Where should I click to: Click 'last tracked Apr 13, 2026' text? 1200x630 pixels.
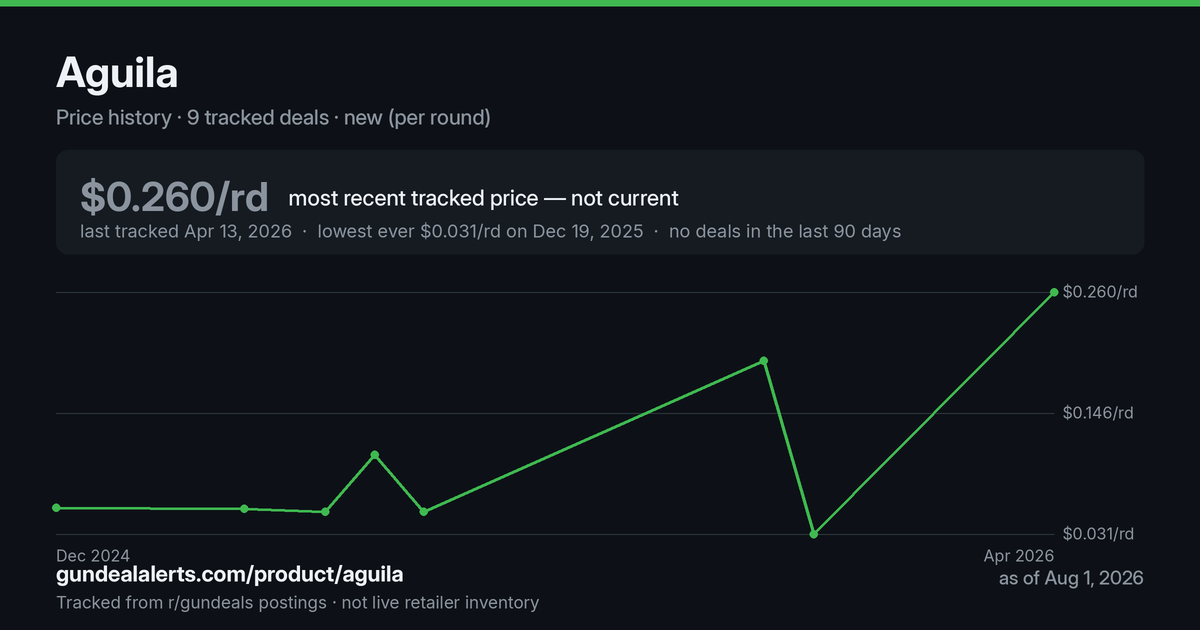coord(186,232)
